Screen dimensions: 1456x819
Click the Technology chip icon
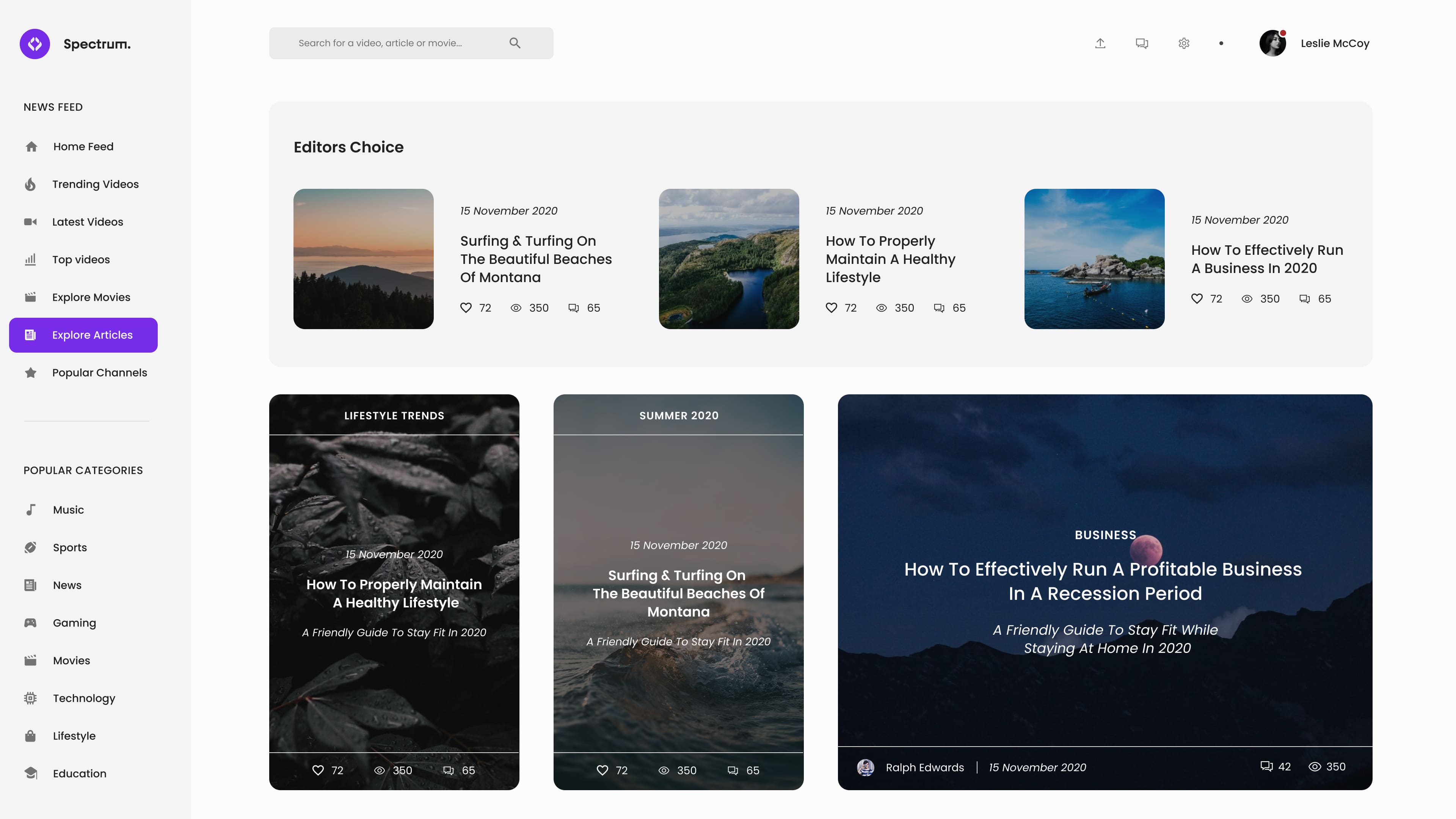(x=30, y=698)
